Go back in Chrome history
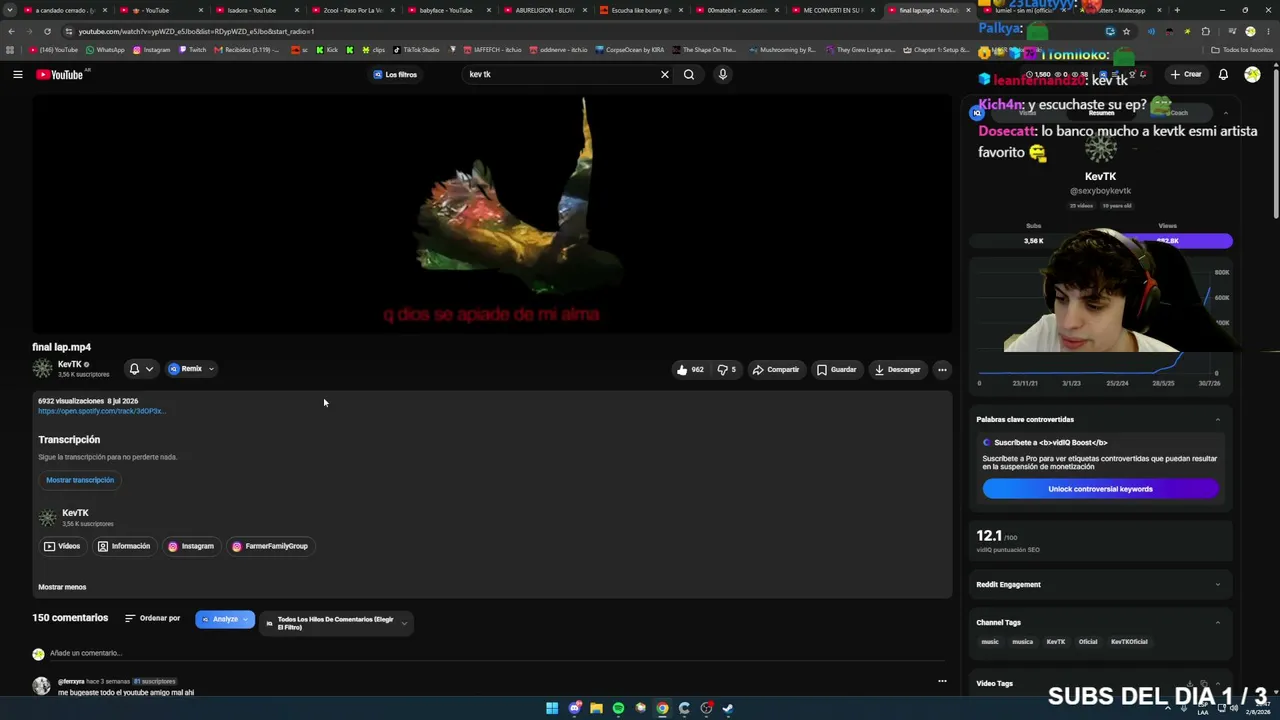Viewport: 1280px width, 720px height. coord(11,31)
